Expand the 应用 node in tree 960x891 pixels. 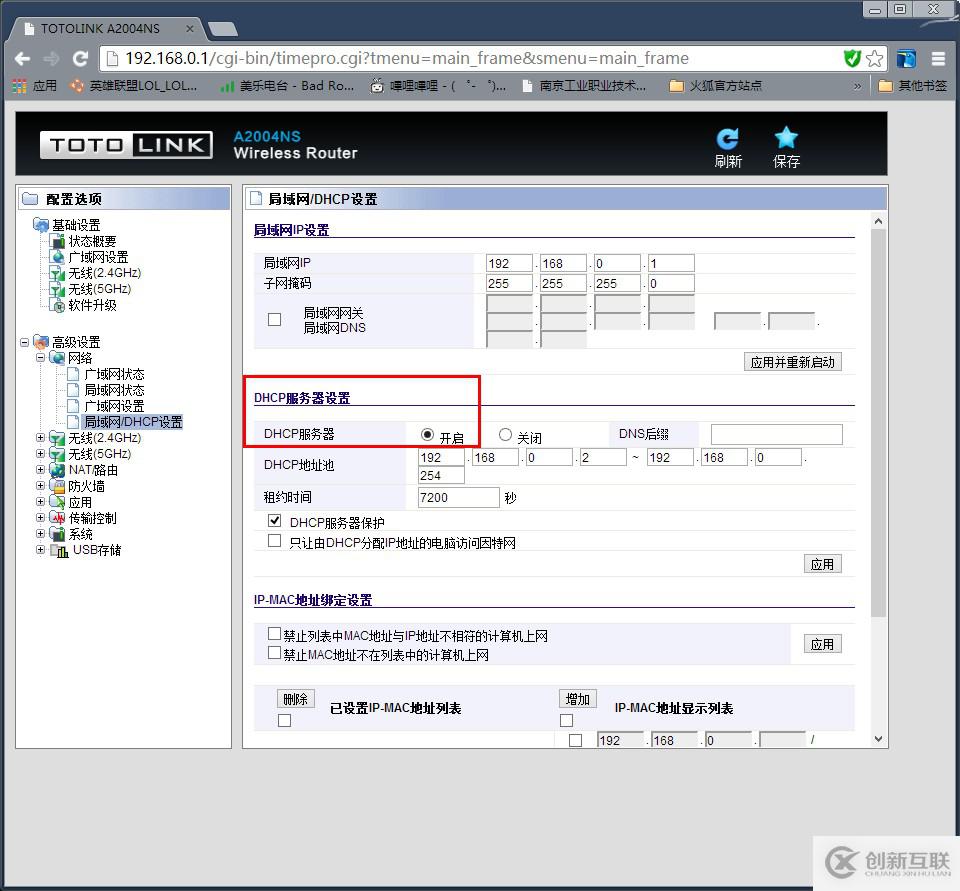coord(40,502)
